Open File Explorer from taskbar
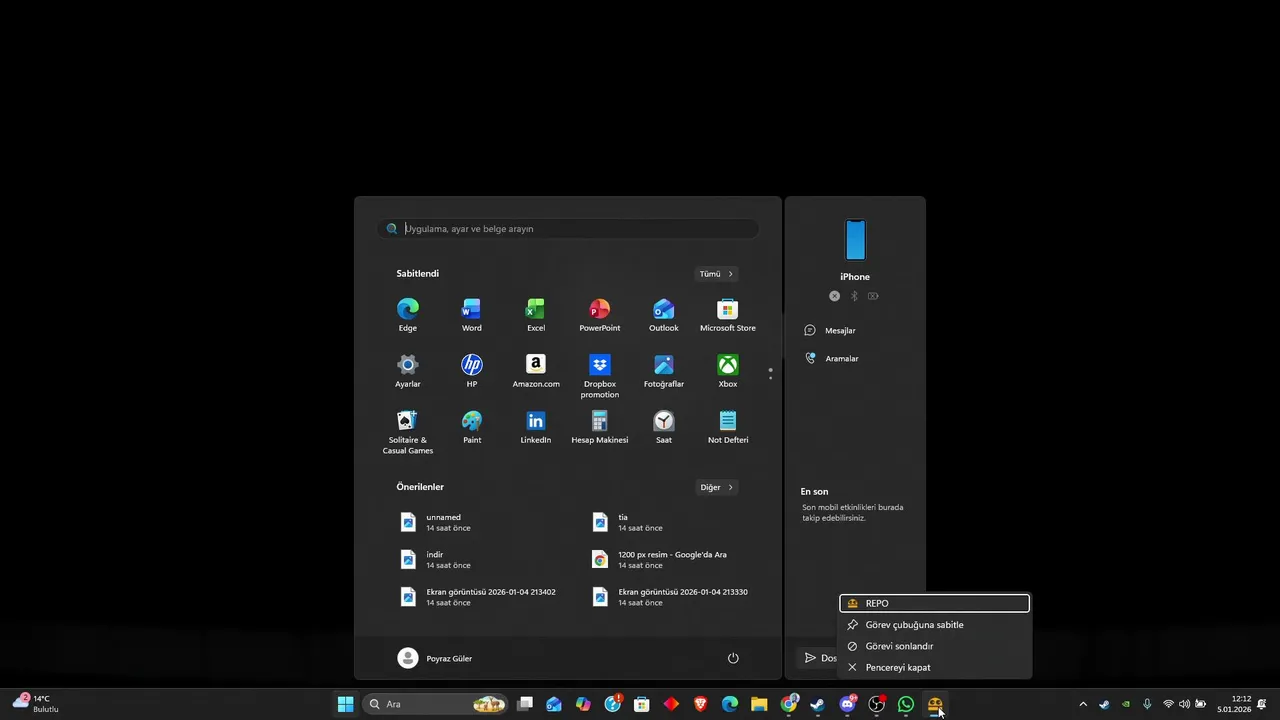Screen dimensions: 1280x720 click(759, 704)
